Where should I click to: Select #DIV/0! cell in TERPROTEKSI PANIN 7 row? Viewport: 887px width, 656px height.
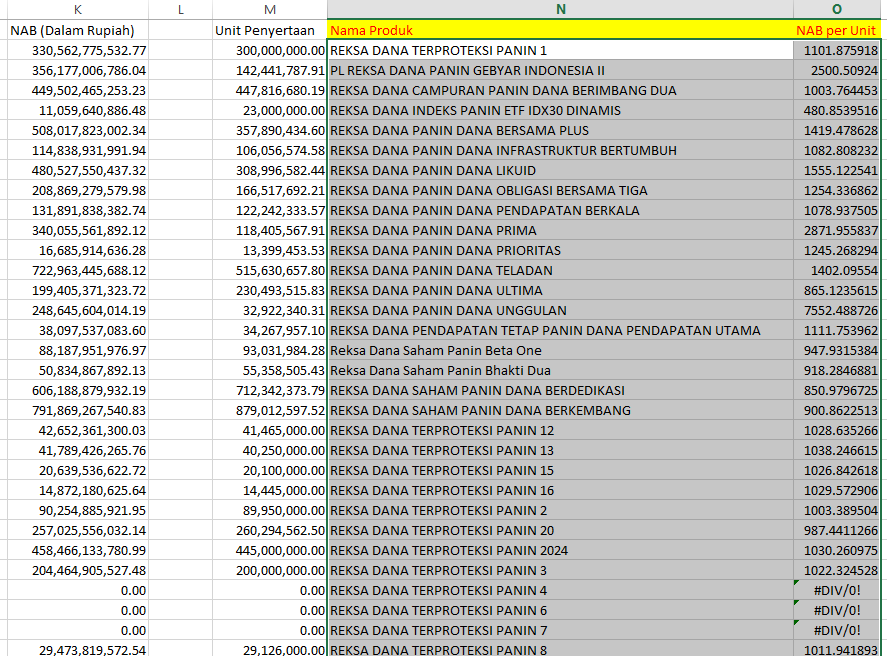(x=836, y=630)
